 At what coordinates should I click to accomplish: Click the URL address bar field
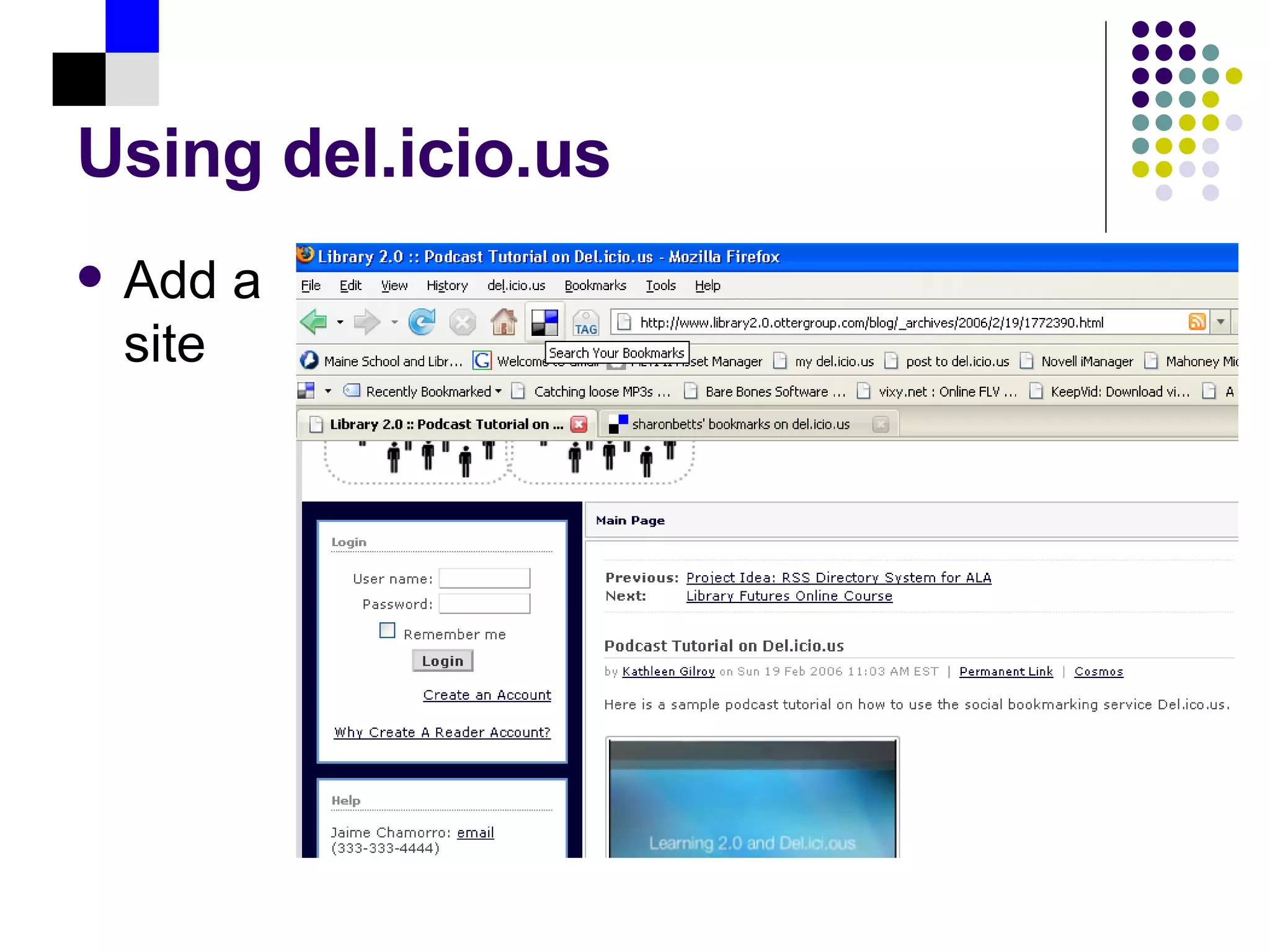909,322
